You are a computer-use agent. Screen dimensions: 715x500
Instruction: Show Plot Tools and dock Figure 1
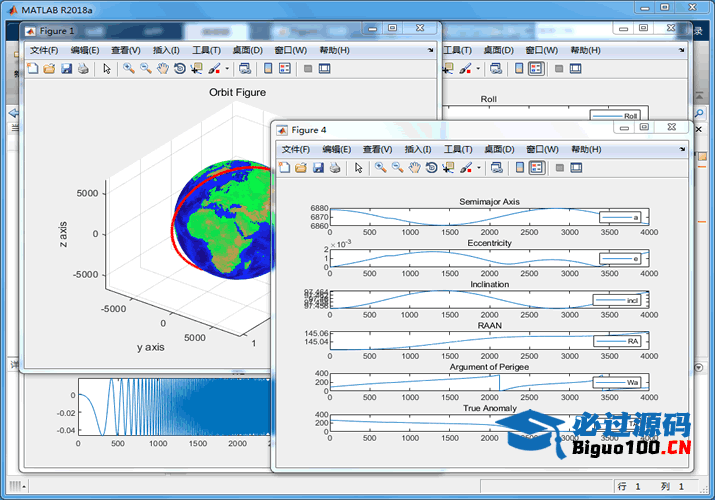(x=325, y=69)
